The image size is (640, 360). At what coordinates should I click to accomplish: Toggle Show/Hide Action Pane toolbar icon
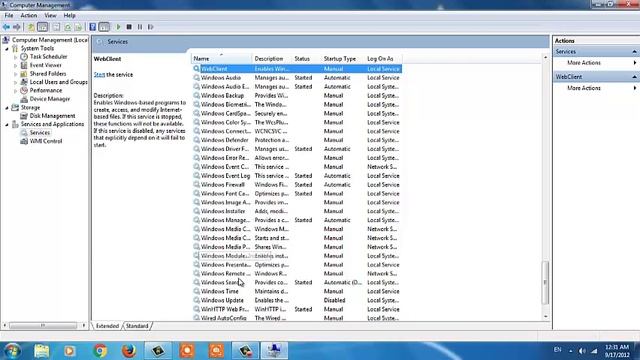104,27
